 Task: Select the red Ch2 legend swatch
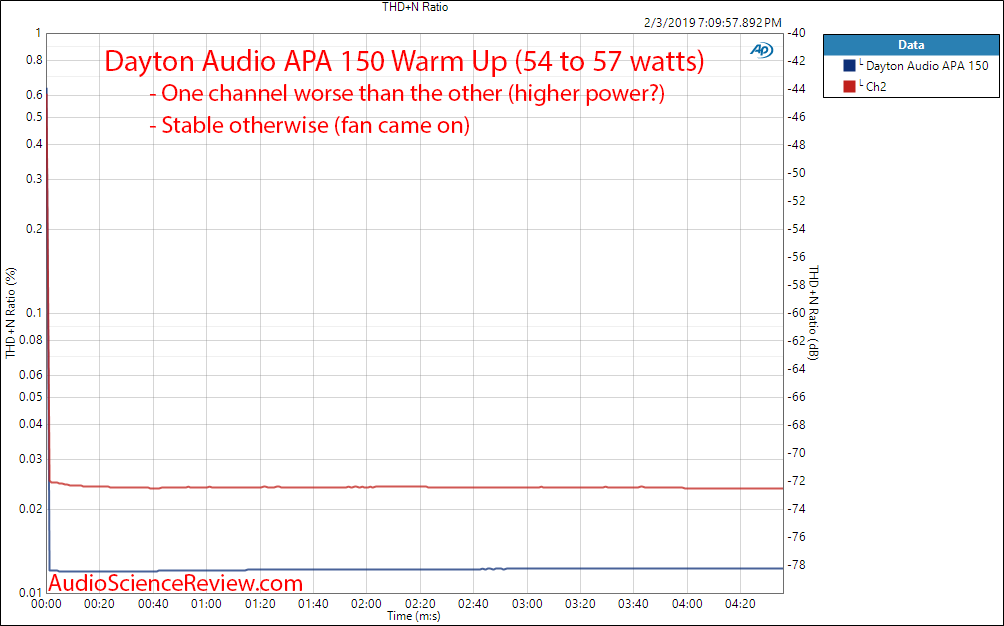coord(850,86)
